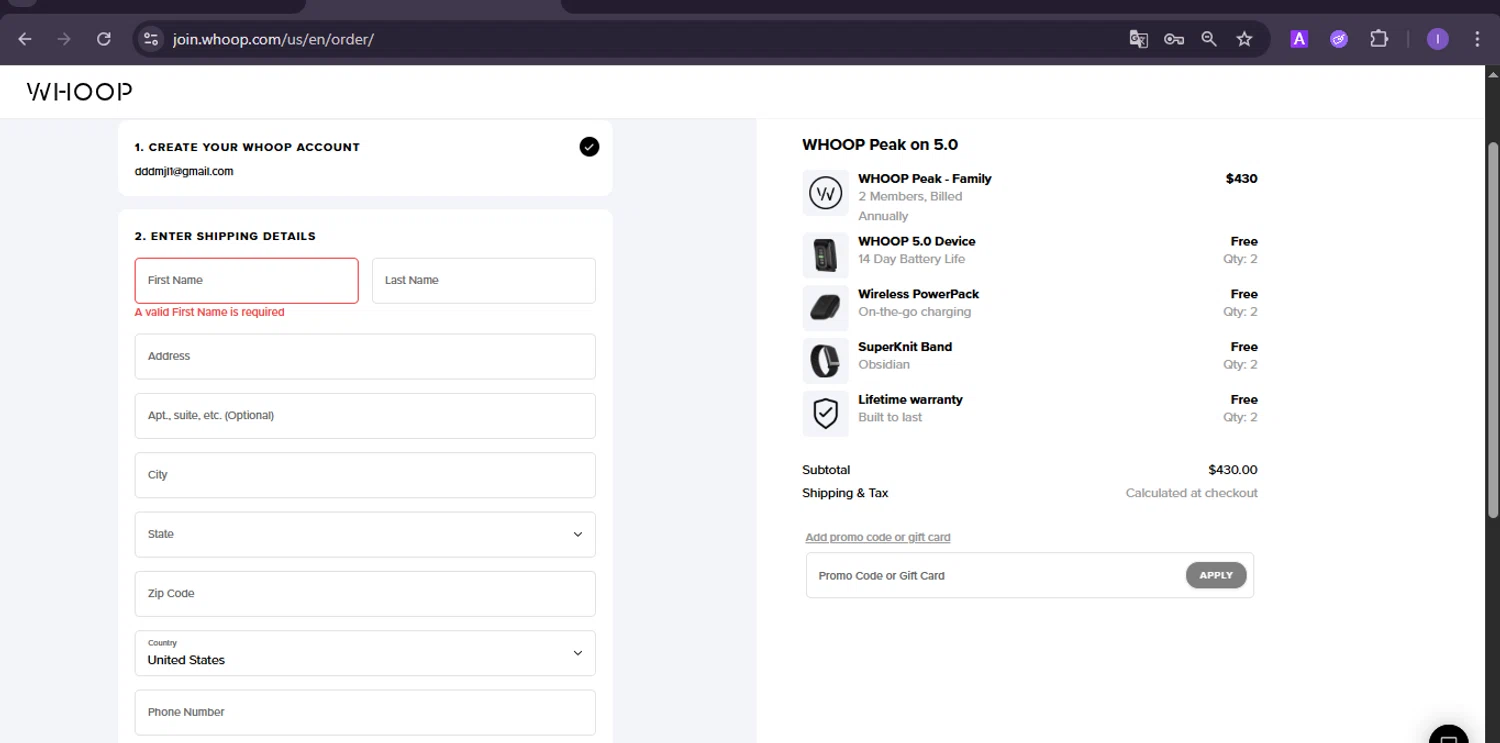Click the Wireless PowerPack thumbnail
Viewport: 1500px width, 743px height.
[x=825, y=308]
